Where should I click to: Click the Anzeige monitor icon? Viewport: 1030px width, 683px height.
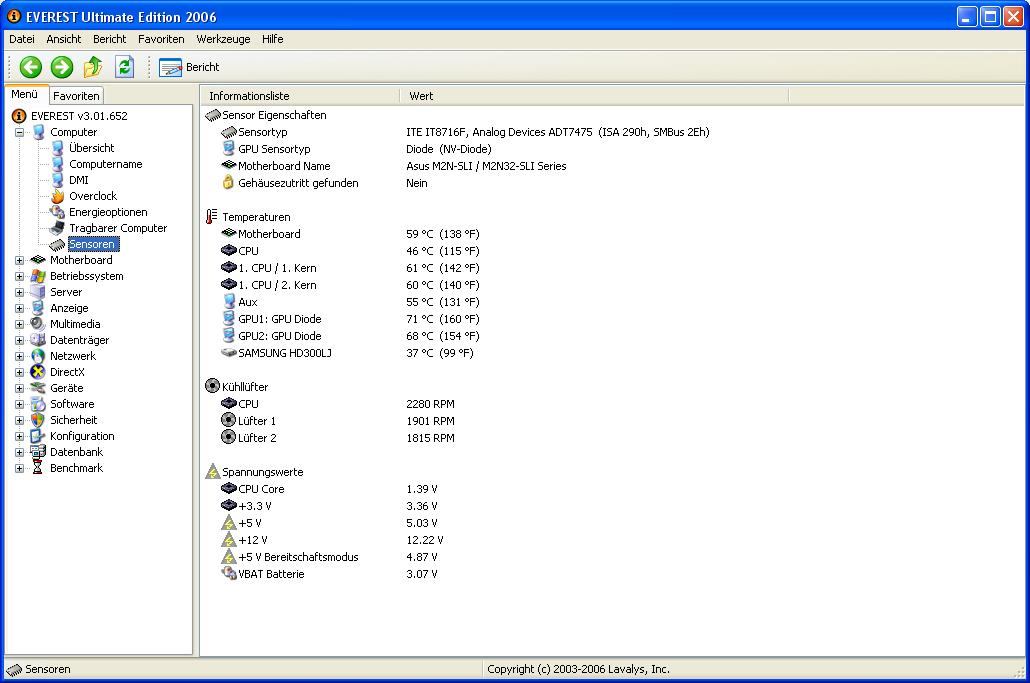coord(38,308)
